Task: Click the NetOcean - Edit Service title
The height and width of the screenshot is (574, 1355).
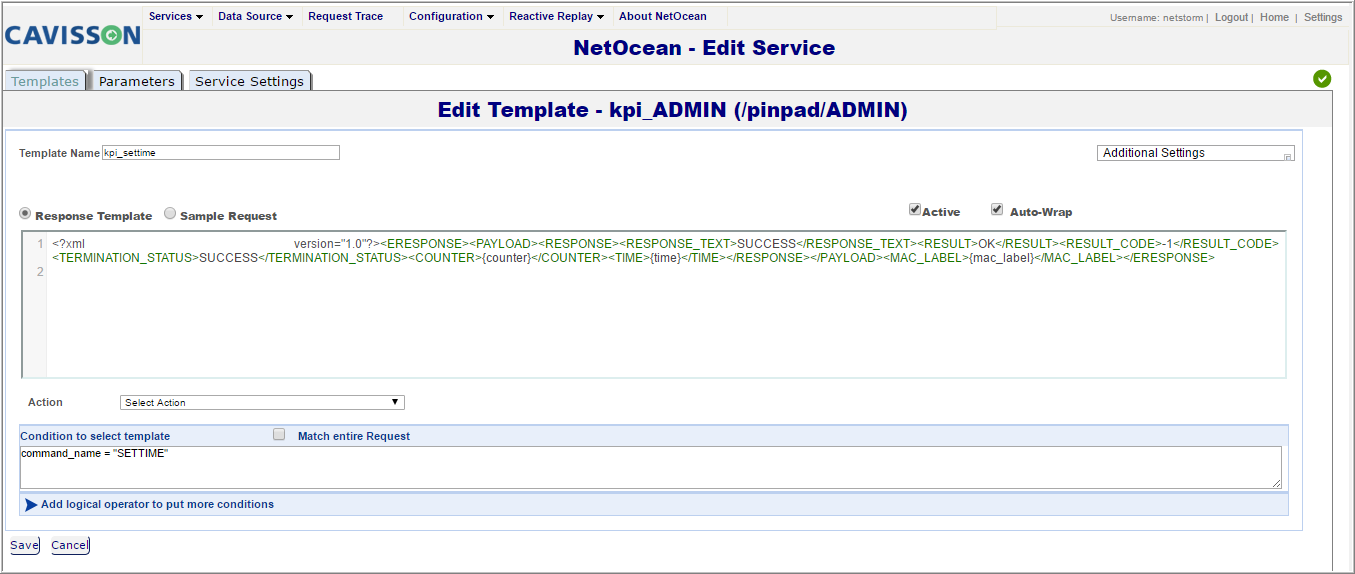Action: [704, 48]
